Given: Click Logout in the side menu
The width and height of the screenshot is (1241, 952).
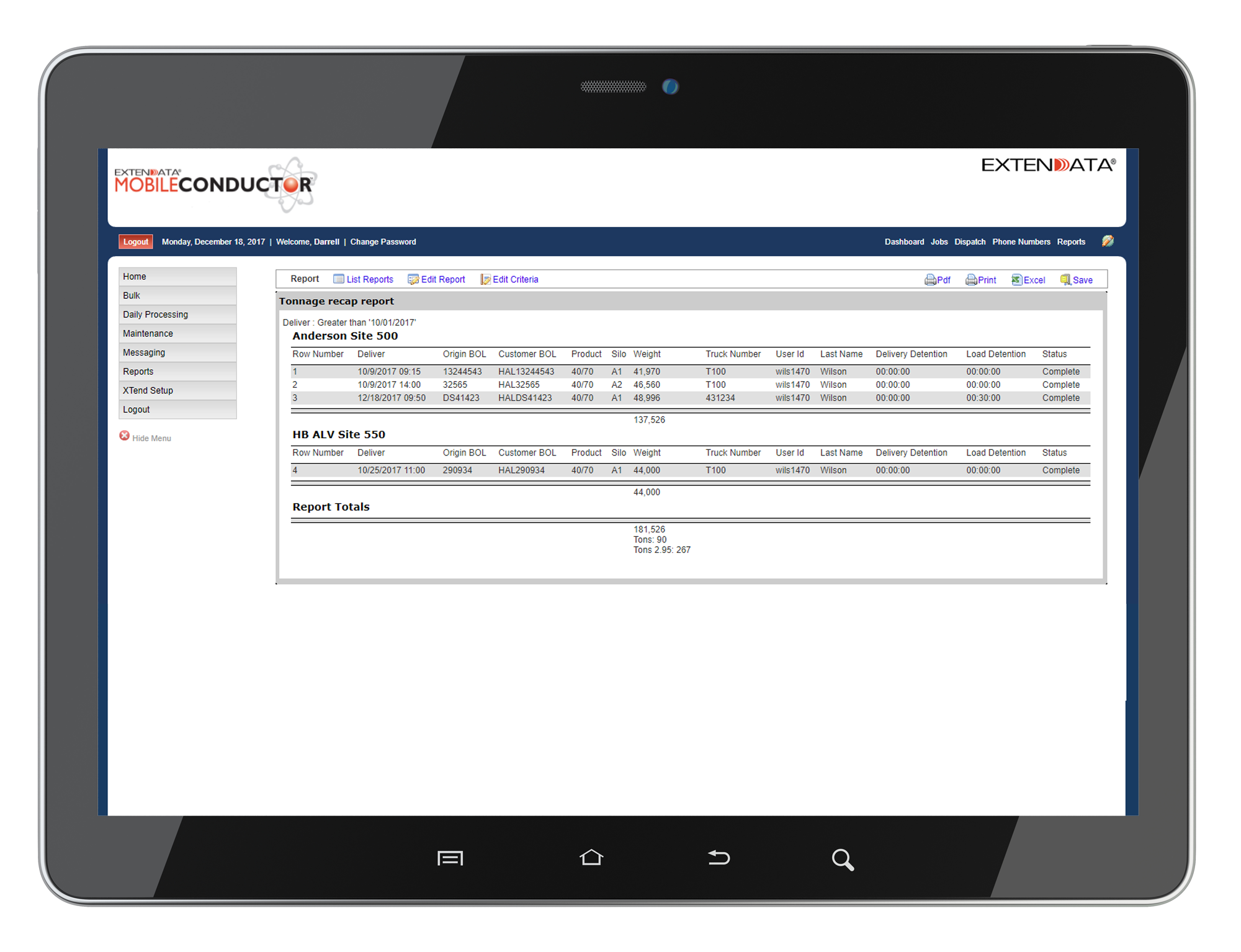Looking at the screenshot, I should [x=177, y=410].
